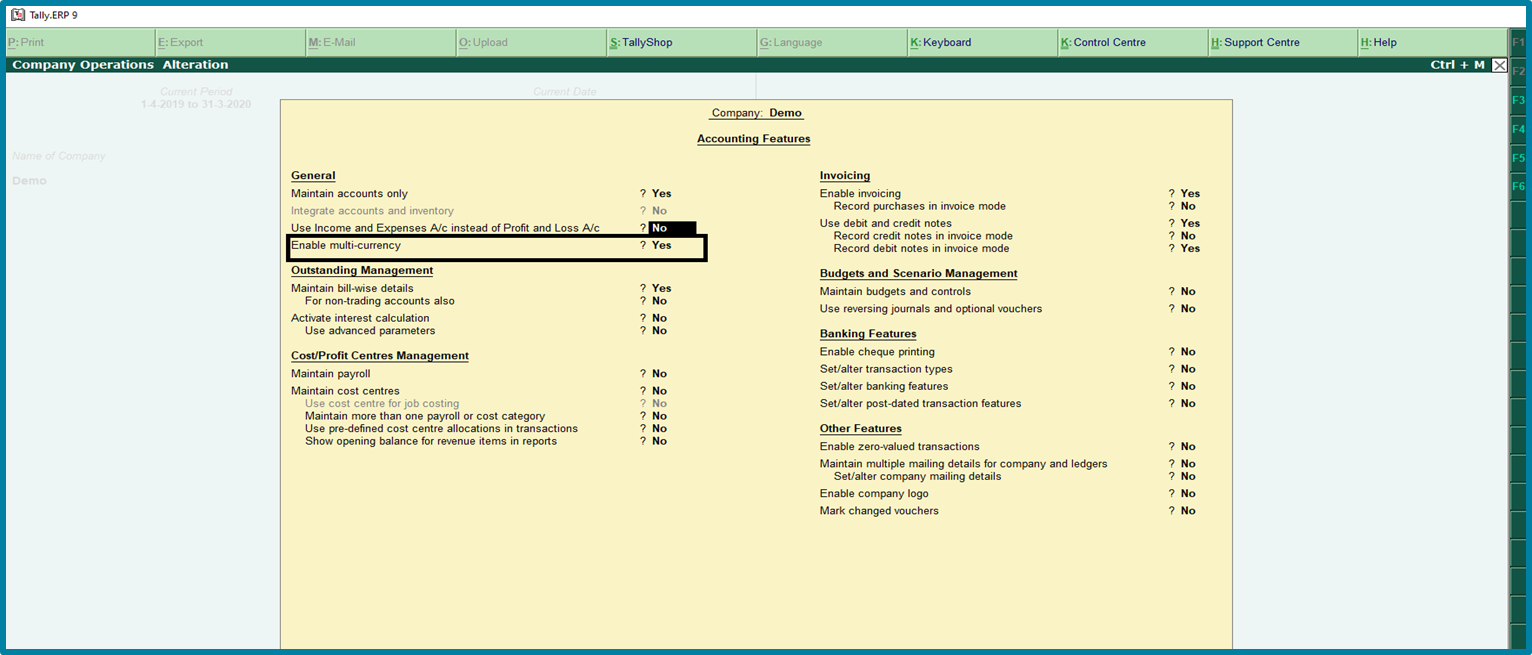Toggle reversing journals and optional vouchers value
The image size is (1532, 655).
click(1188, 309)
